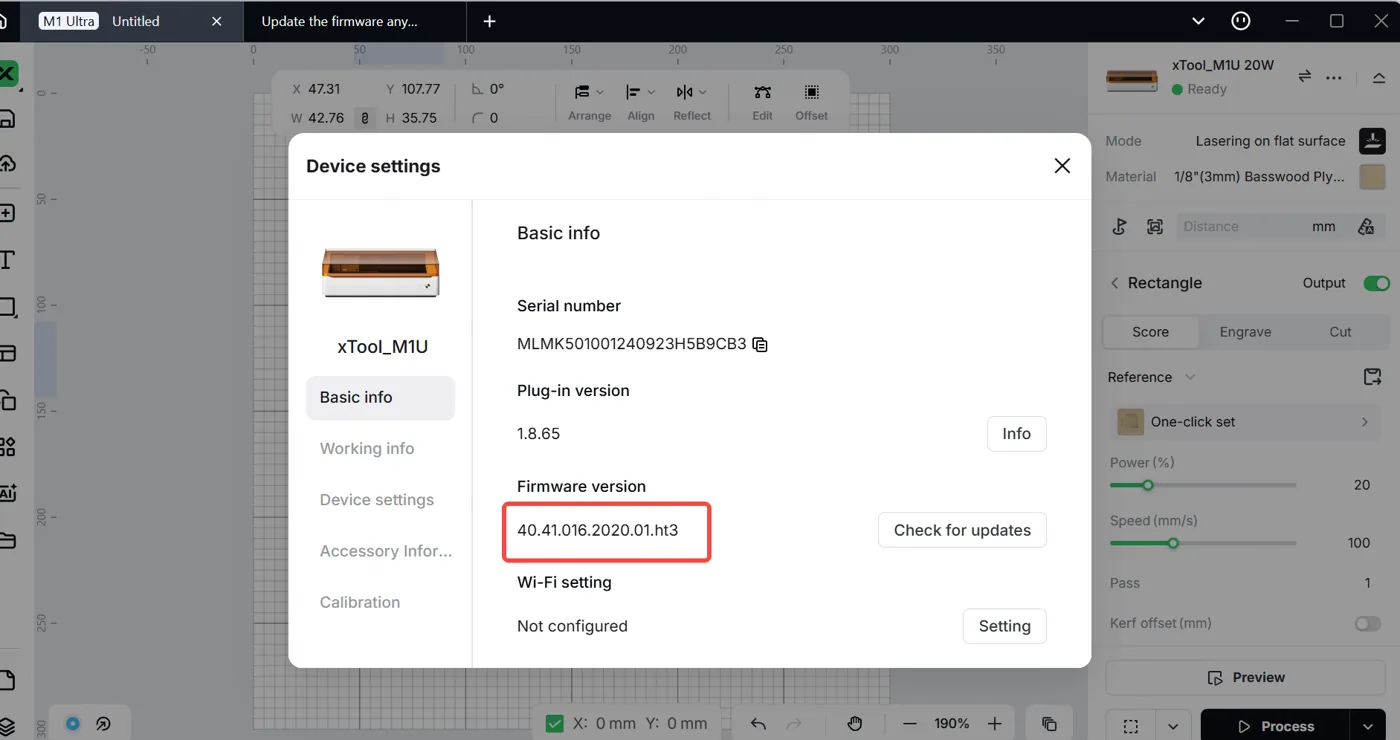Open plug-in version Info
Viewport: 1400px width, 740px height.
1016,434
